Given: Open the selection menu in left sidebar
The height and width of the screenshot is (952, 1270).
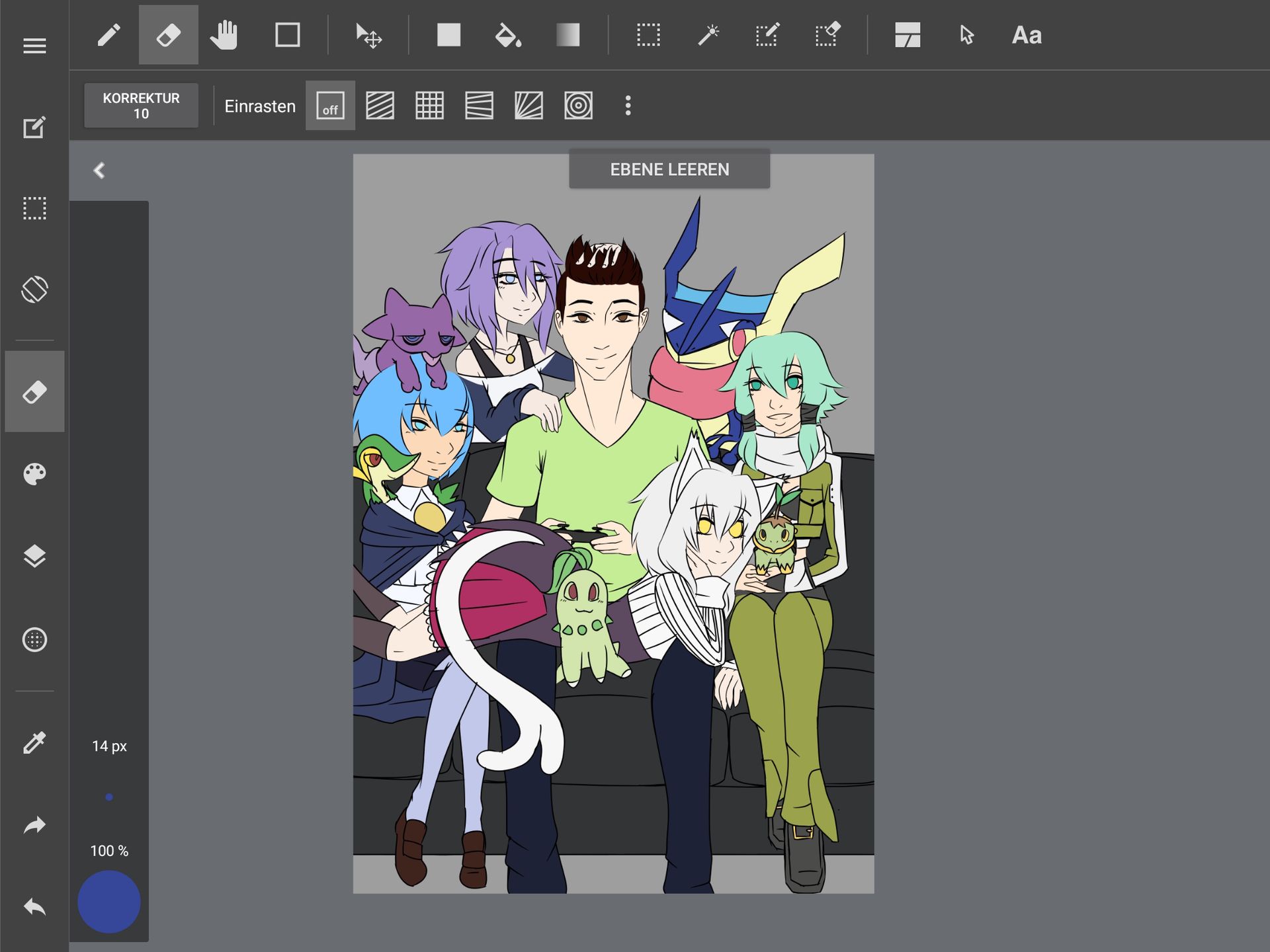Looking at the screenshot, I should [x=34, y=208].
